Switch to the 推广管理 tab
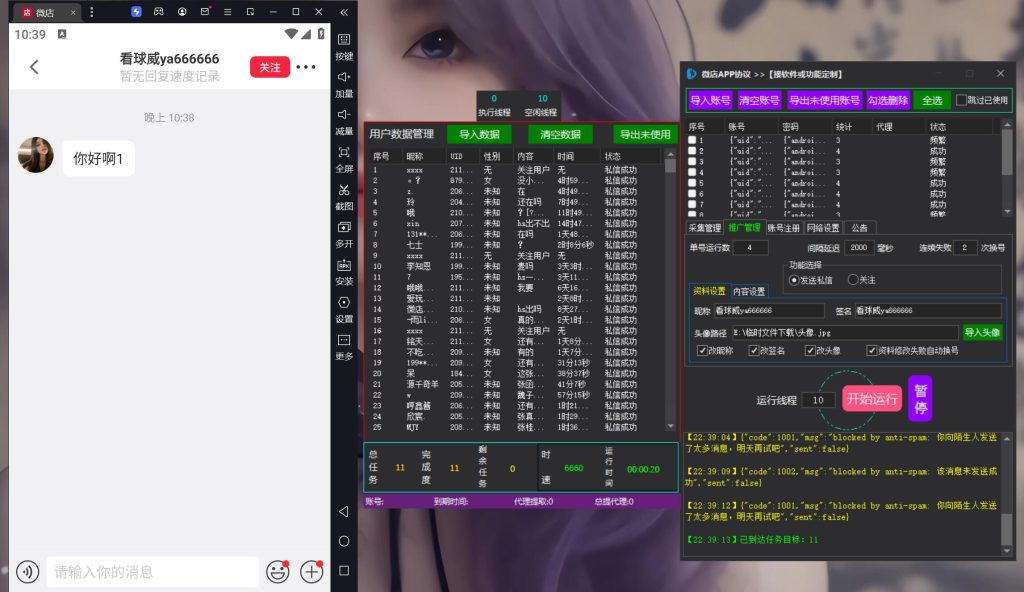Image resolution: width=1024 pixels, height=592 pixels. coord(744,227)
